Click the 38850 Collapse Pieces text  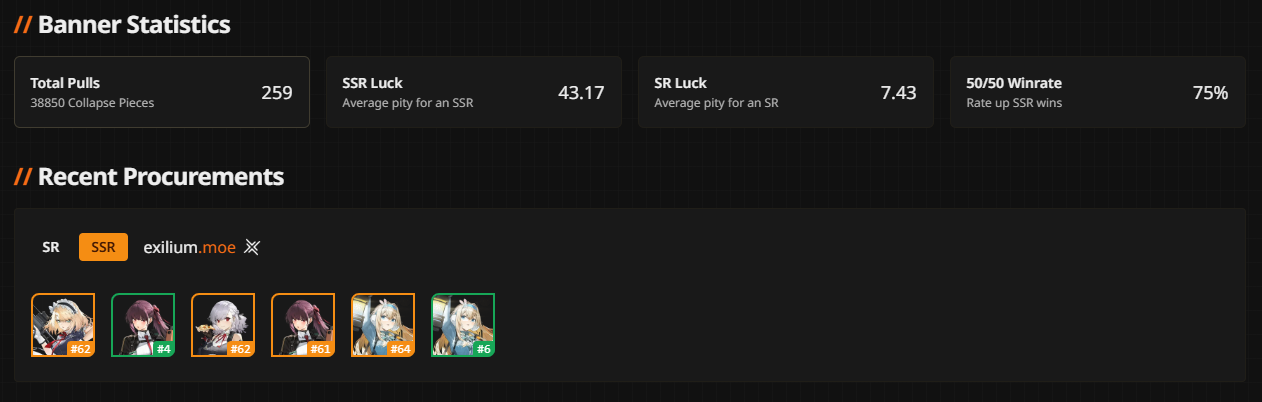(92, 102)
